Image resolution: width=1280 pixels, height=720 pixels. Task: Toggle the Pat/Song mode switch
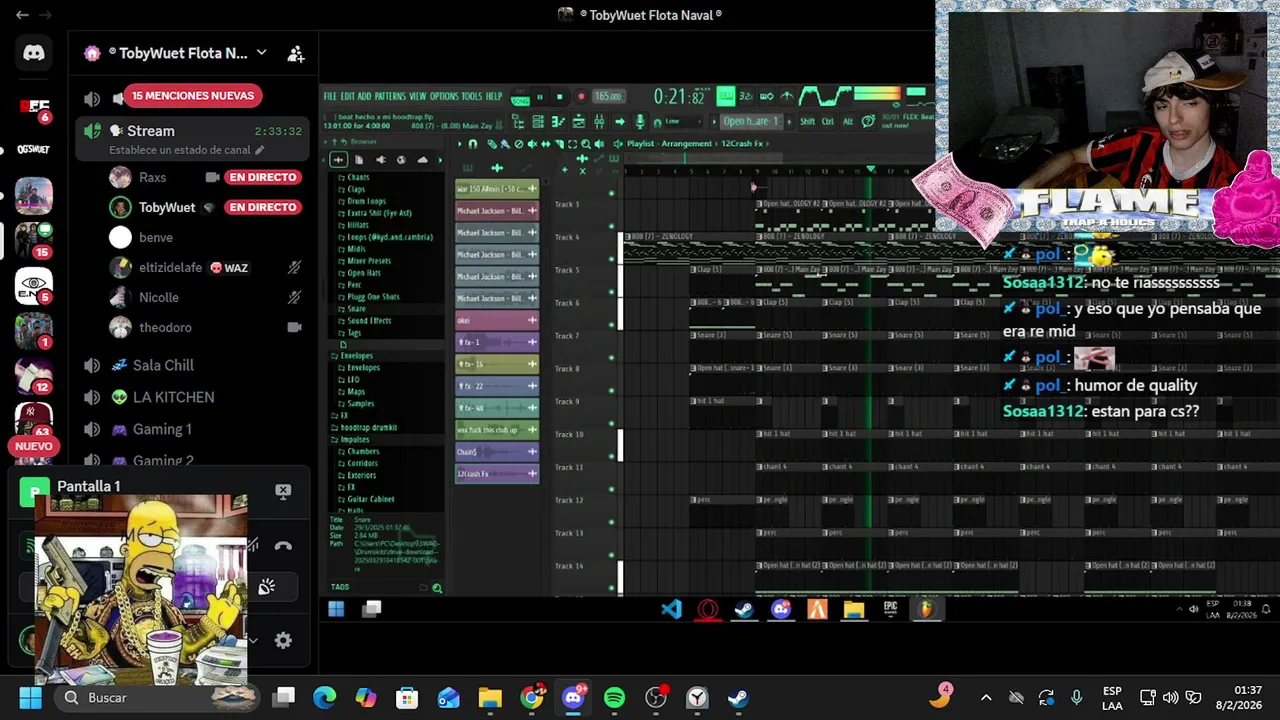click(x=519, y=97)
